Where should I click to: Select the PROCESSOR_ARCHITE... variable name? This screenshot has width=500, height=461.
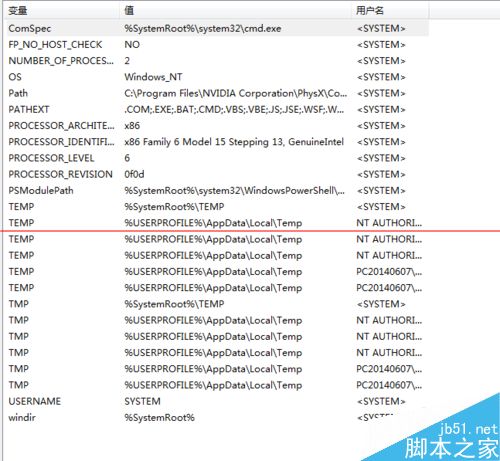(x=61, y=126)
